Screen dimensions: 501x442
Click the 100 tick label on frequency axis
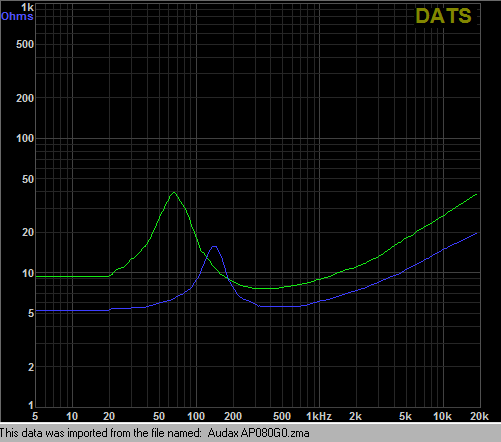(196, 416)
